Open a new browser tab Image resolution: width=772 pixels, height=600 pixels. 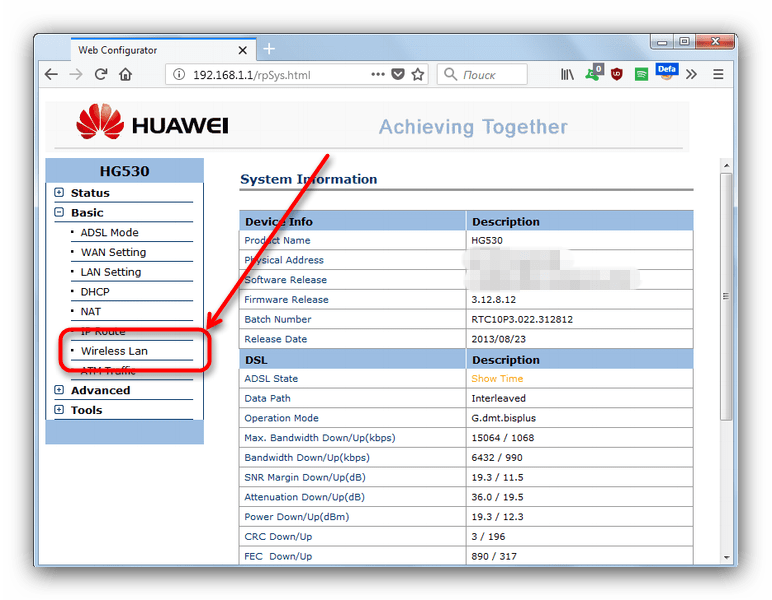click(269, 49)
